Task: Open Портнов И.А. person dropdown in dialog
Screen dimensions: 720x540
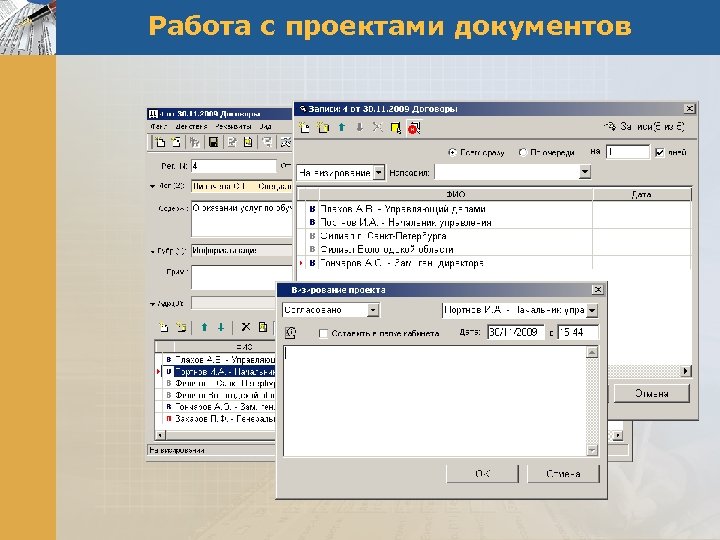Action: click(592, 311)
